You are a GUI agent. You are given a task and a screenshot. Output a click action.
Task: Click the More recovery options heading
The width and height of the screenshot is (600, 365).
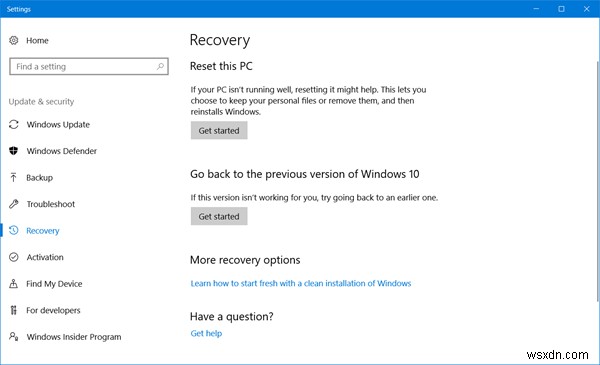(x=245, y=260)
